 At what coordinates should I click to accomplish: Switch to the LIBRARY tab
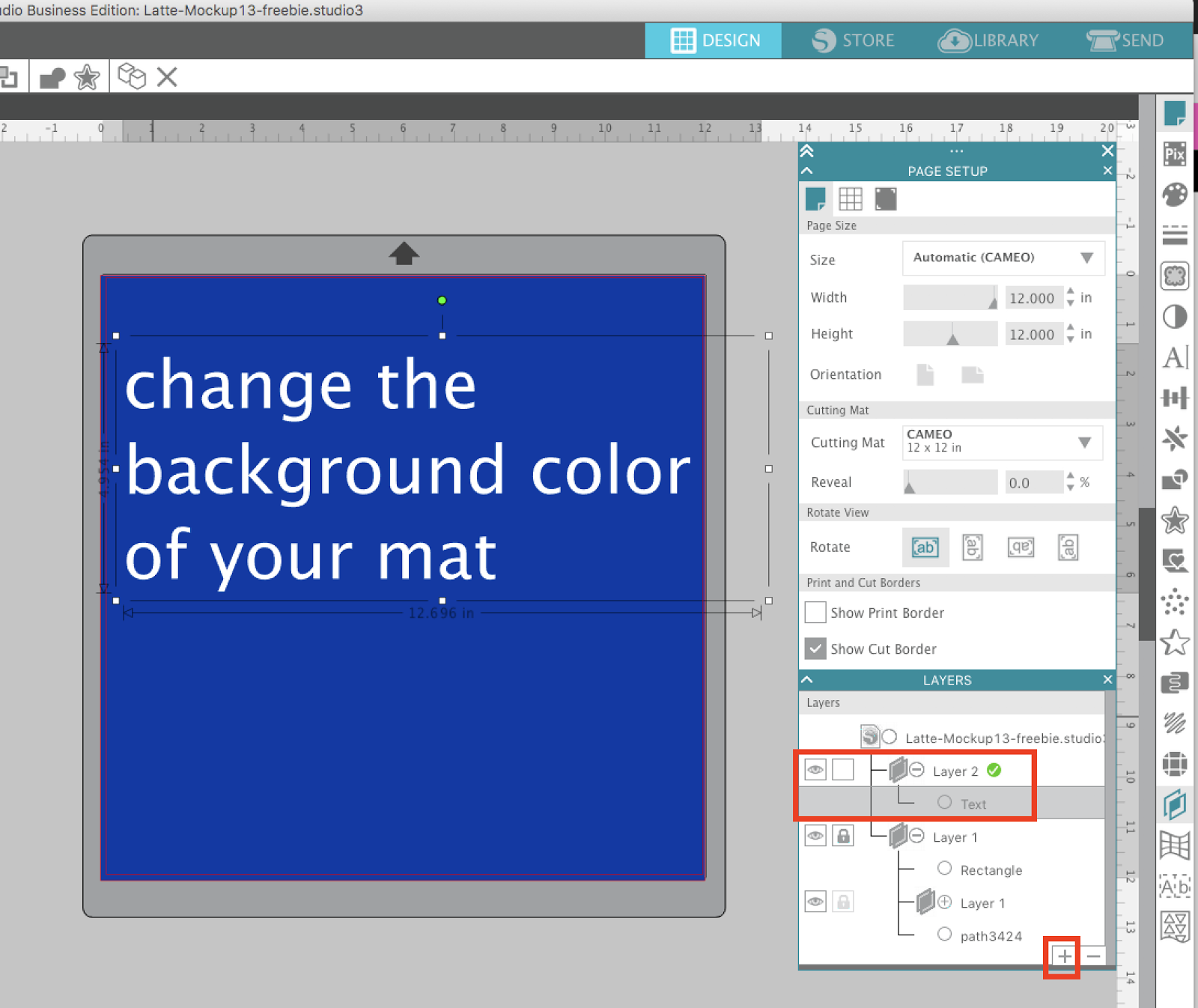990,40
